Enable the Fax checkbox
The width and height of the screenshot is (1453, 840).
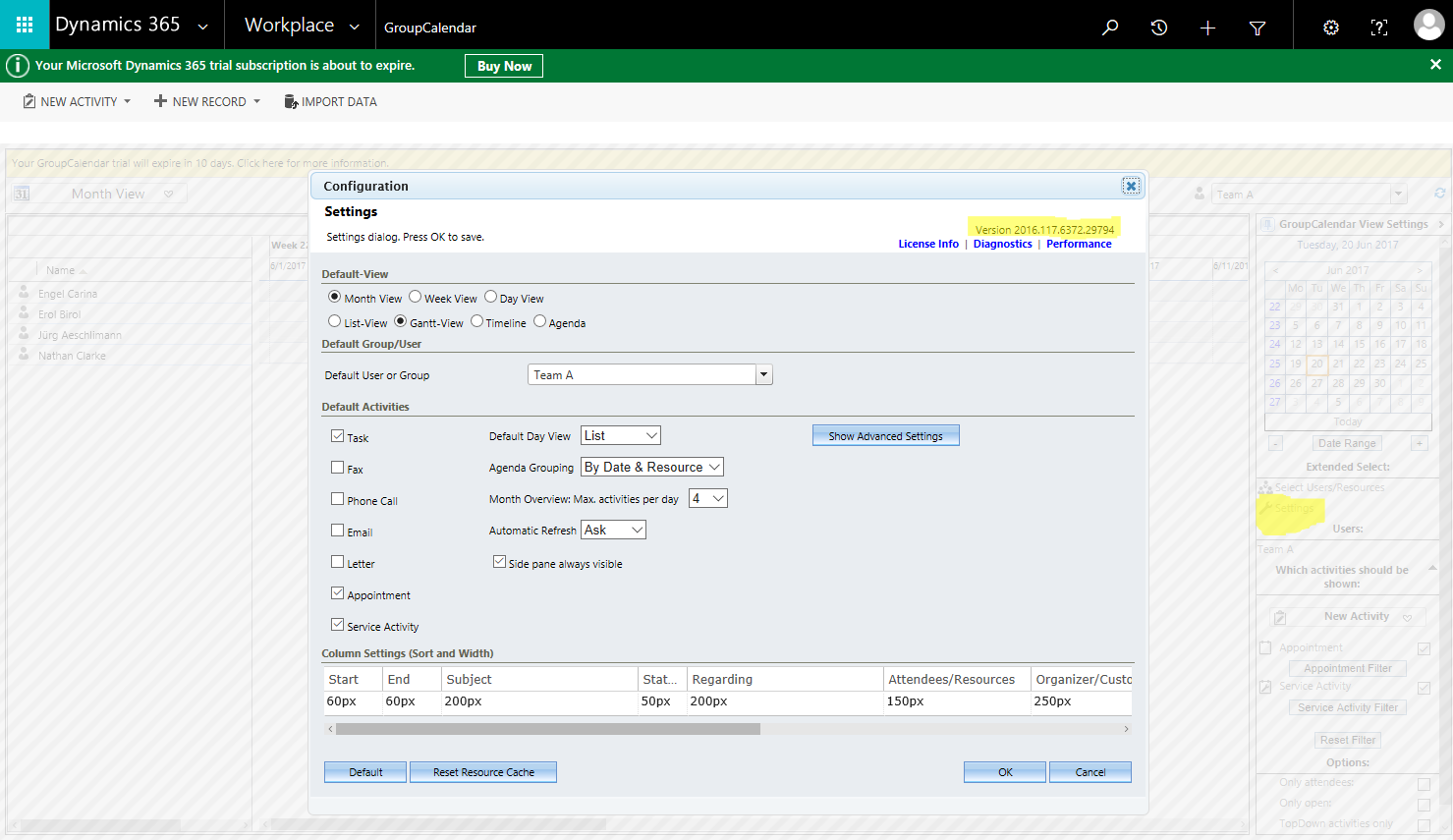point(337,468)
